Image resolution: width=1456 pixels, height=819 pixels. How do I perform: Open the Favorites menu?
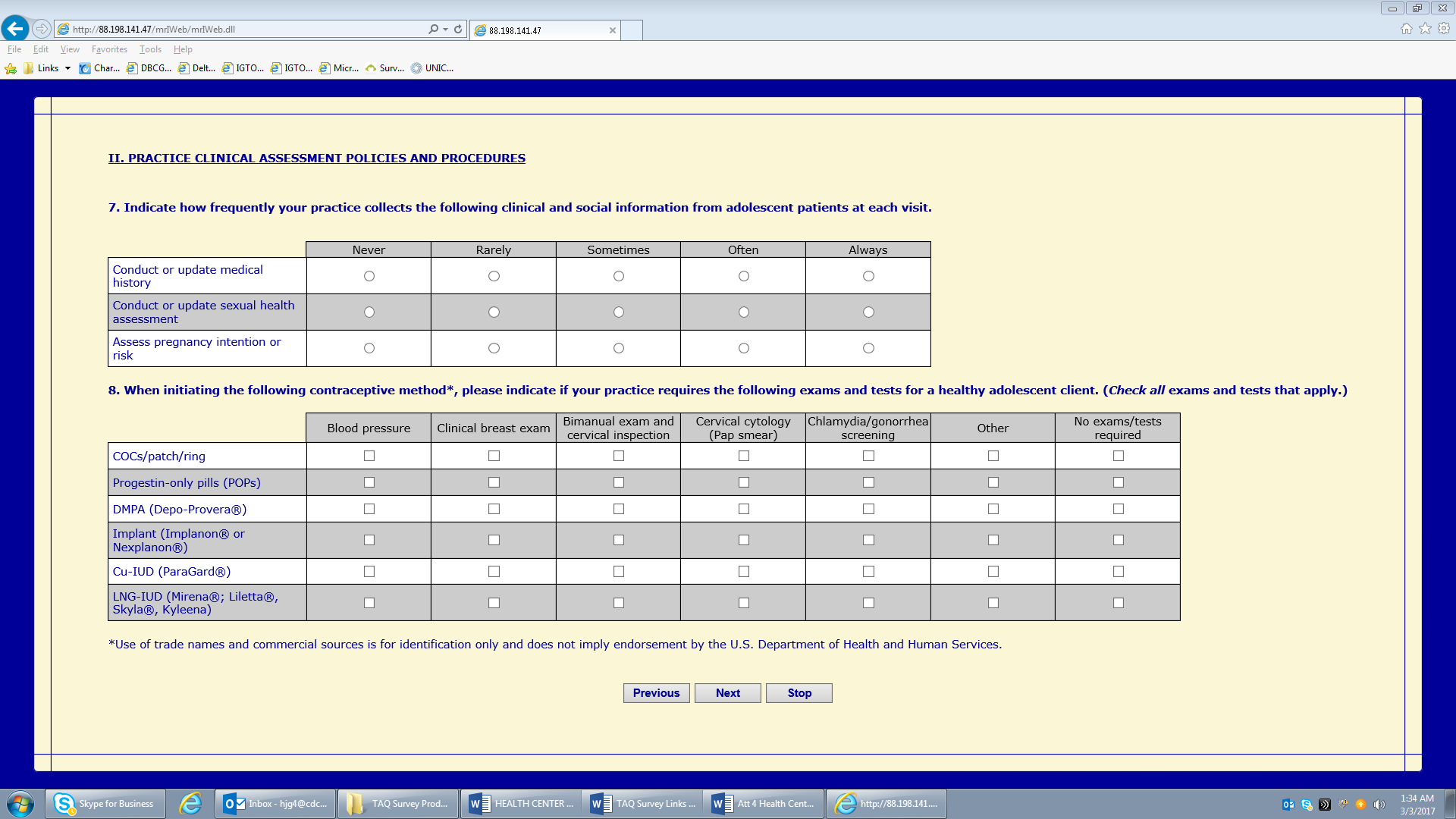tap(109, 49)
